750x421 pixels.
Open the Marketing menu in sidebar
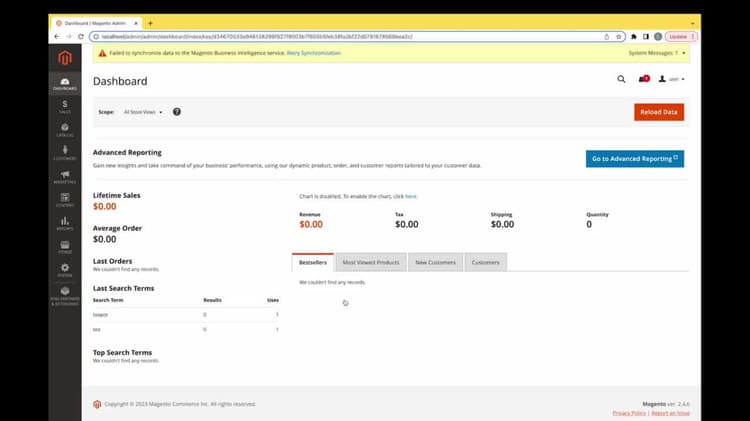coord(65,177)
